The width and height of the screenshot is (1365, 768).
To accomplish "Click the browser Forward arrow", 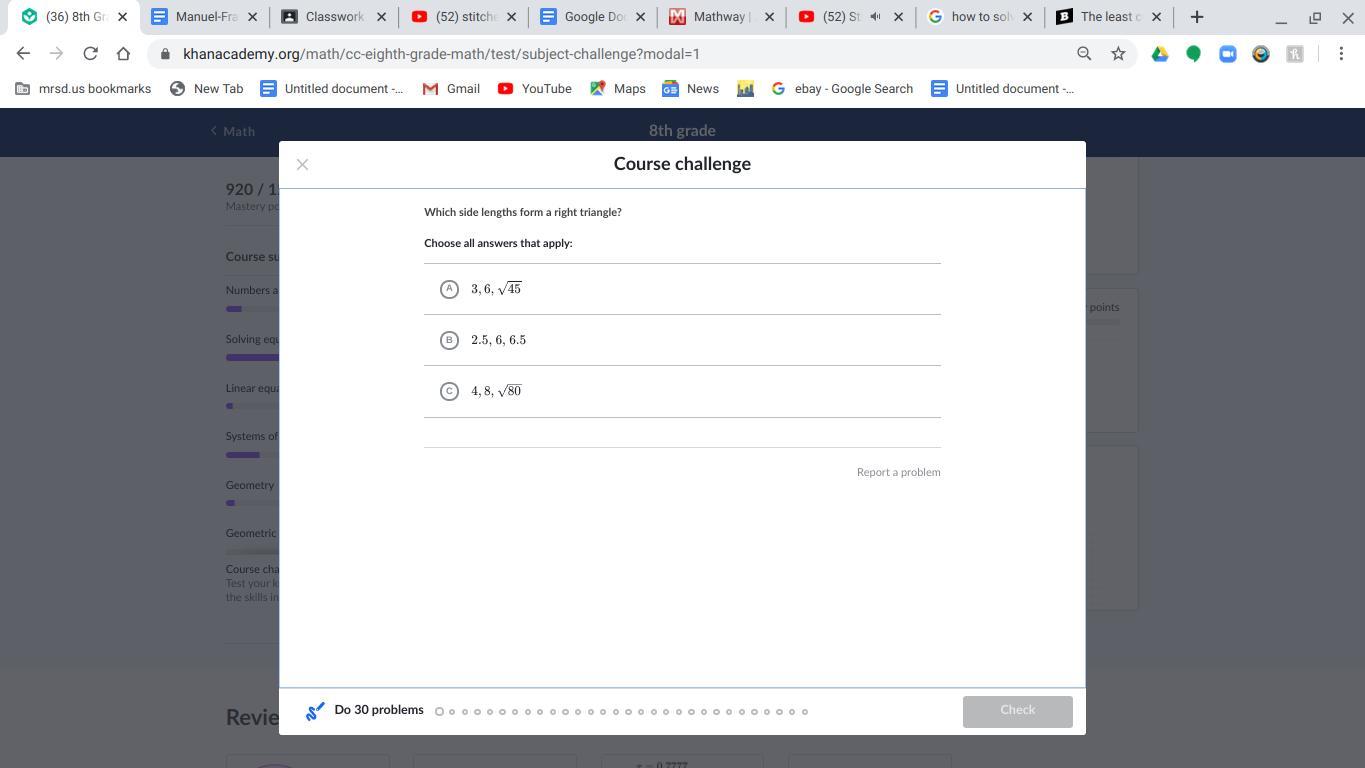I will [56, 54].
